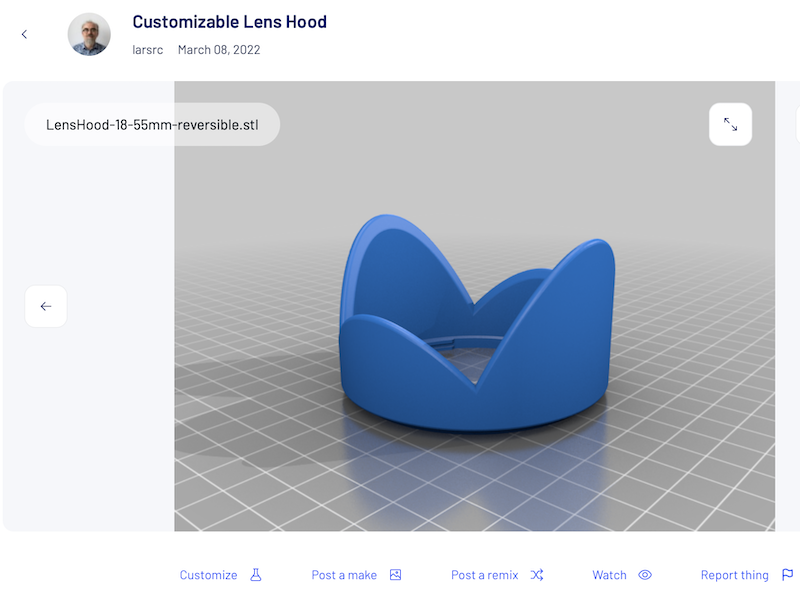This screenshot has height=609, width=800.
Task: Click the shuffle icon beside Post a remix
Action: coord(537,575)
